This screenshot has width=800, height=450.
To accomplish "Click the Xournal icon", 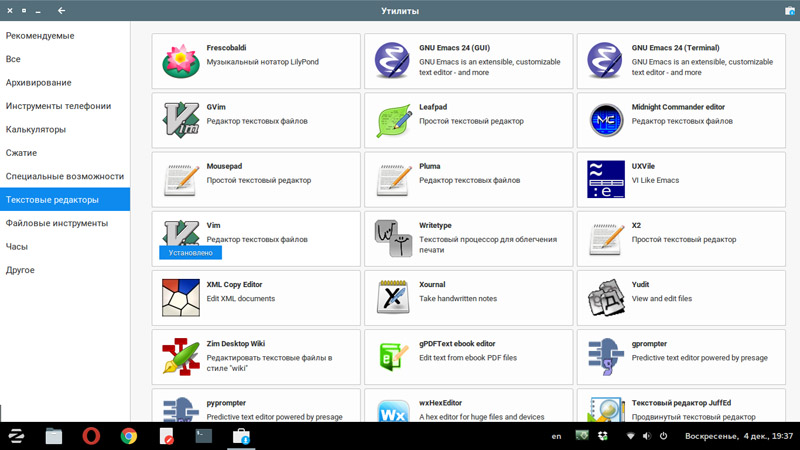I will pos(393,296).
